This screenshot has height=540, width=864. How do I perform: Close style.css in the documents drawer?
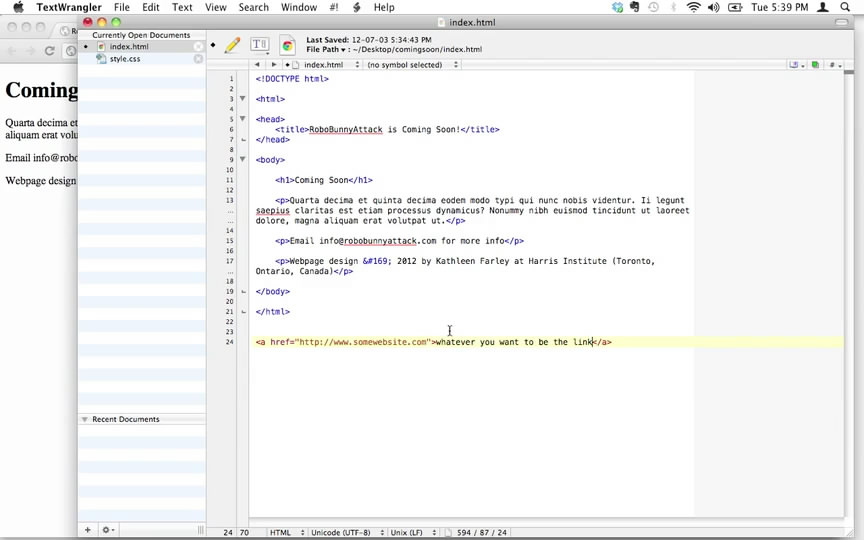point(198,59)
